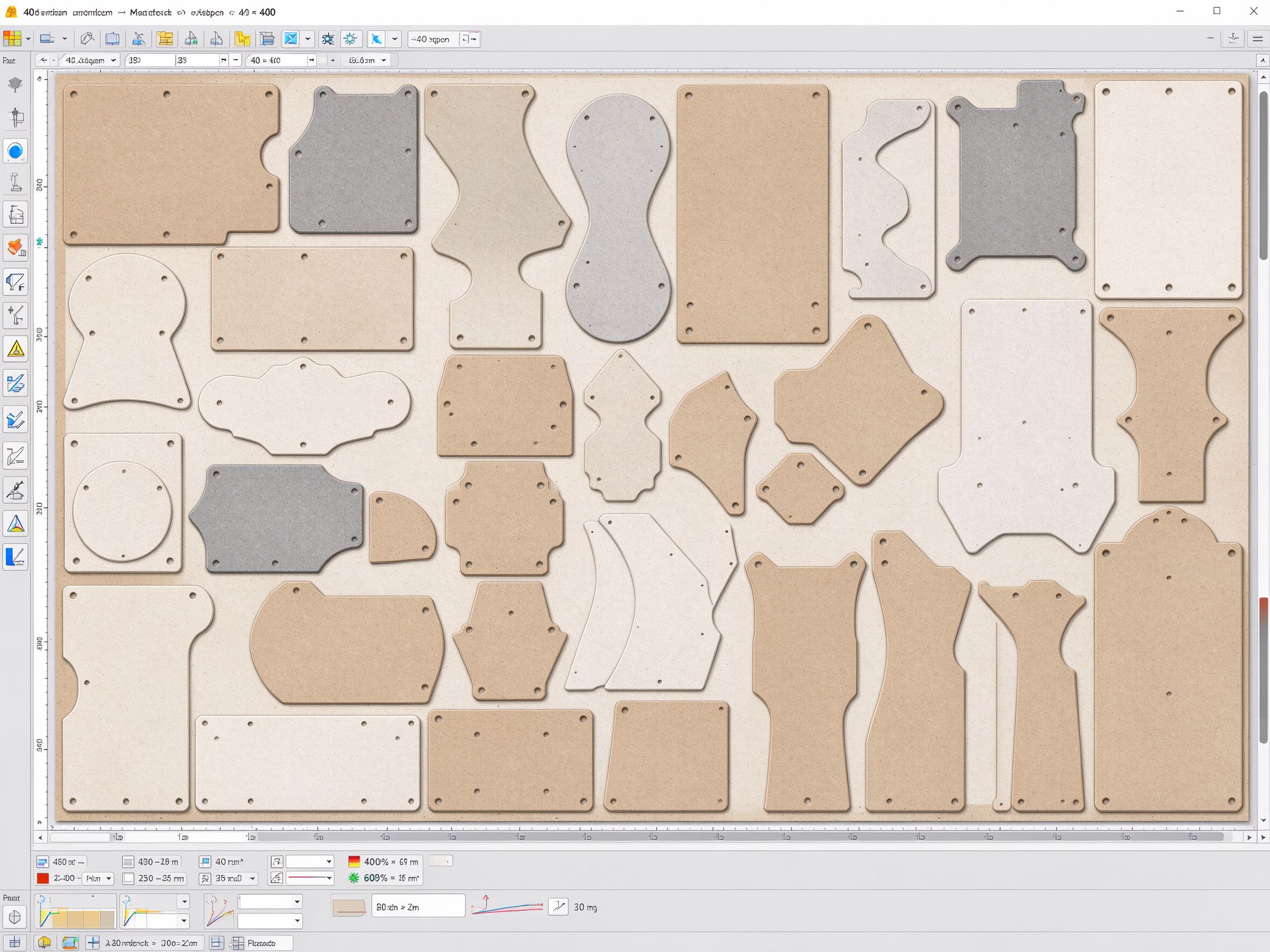Click the circle crosshair button under Pnrat
This screenshot has height=952, width=1270.
pyautogui.click(x=15, y=917)
